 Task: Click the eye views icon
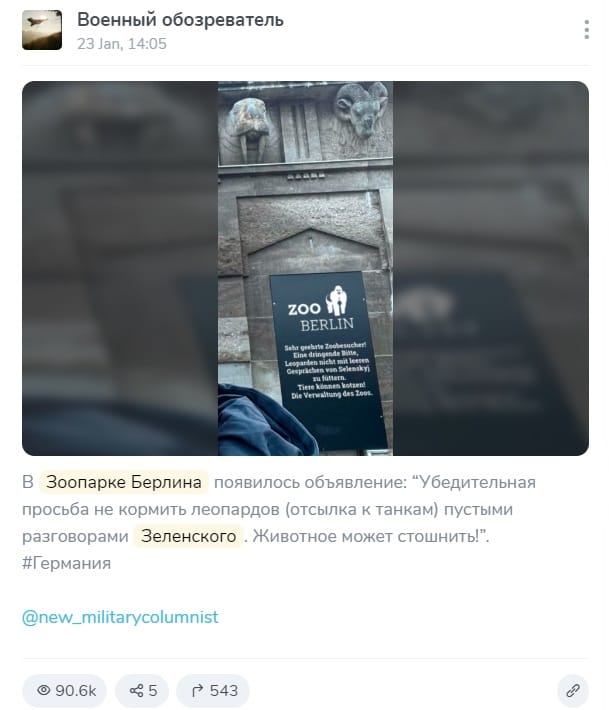coord(44,690)
